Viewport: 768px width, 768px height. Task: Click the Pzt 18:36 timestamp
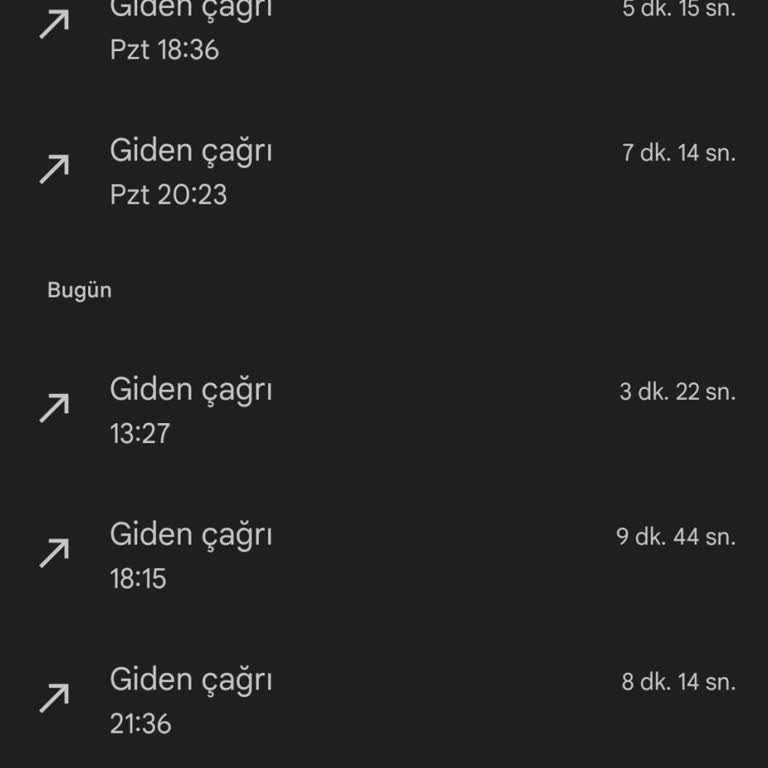coord(164,50)
